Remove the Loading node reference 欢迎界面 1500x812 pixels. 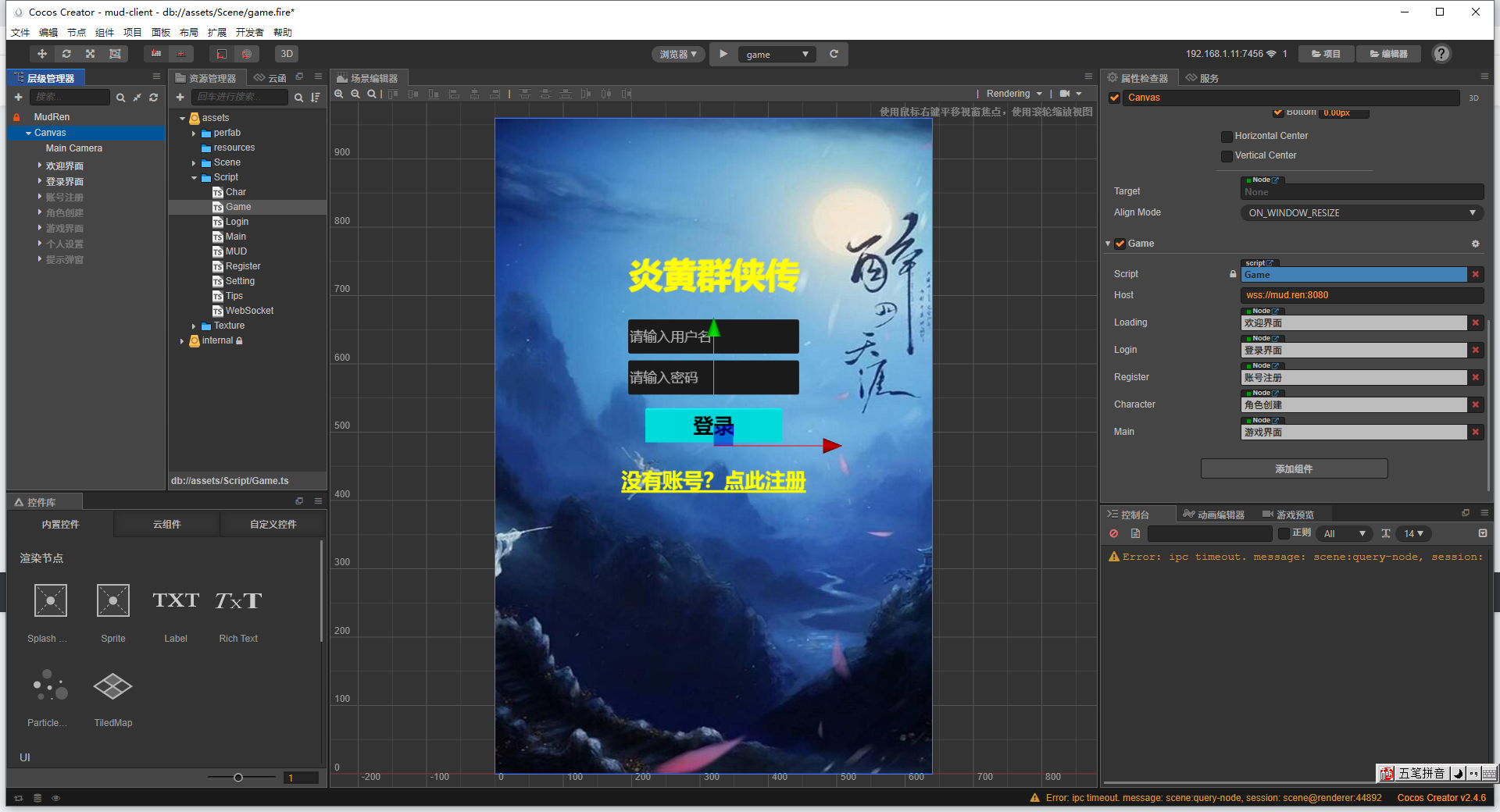(1476, 322)
